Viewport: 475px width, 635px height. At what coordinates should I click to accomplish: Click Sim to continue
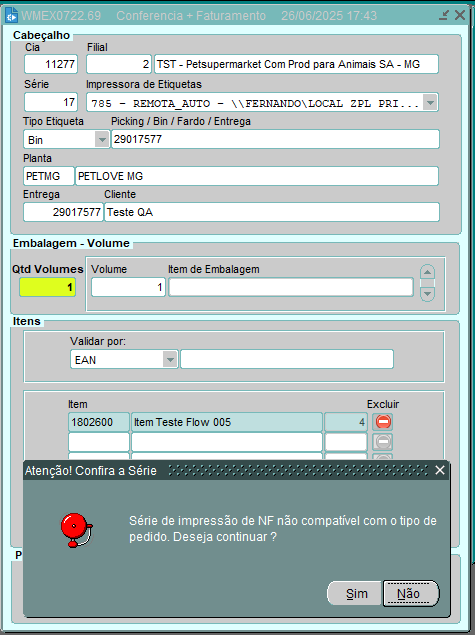pyautogui.click(x=356, y=593)
